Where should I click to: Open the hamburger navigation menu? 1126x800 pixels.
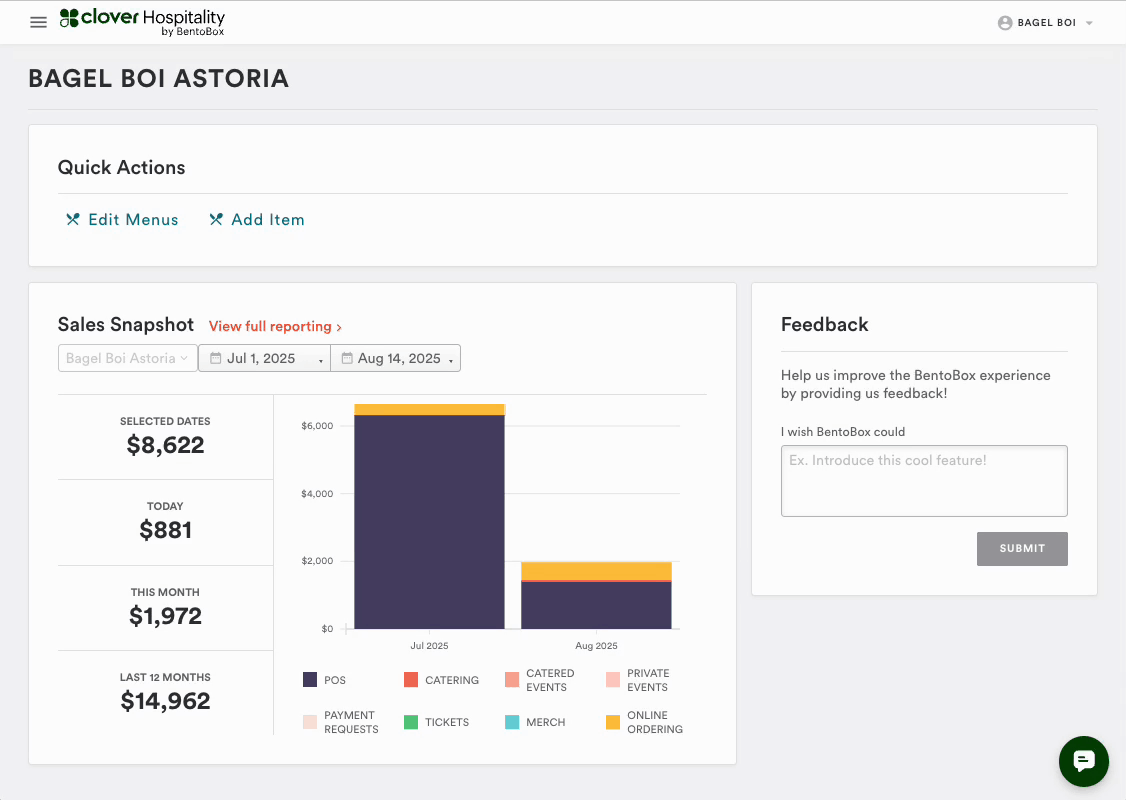(x=38, y=22)
